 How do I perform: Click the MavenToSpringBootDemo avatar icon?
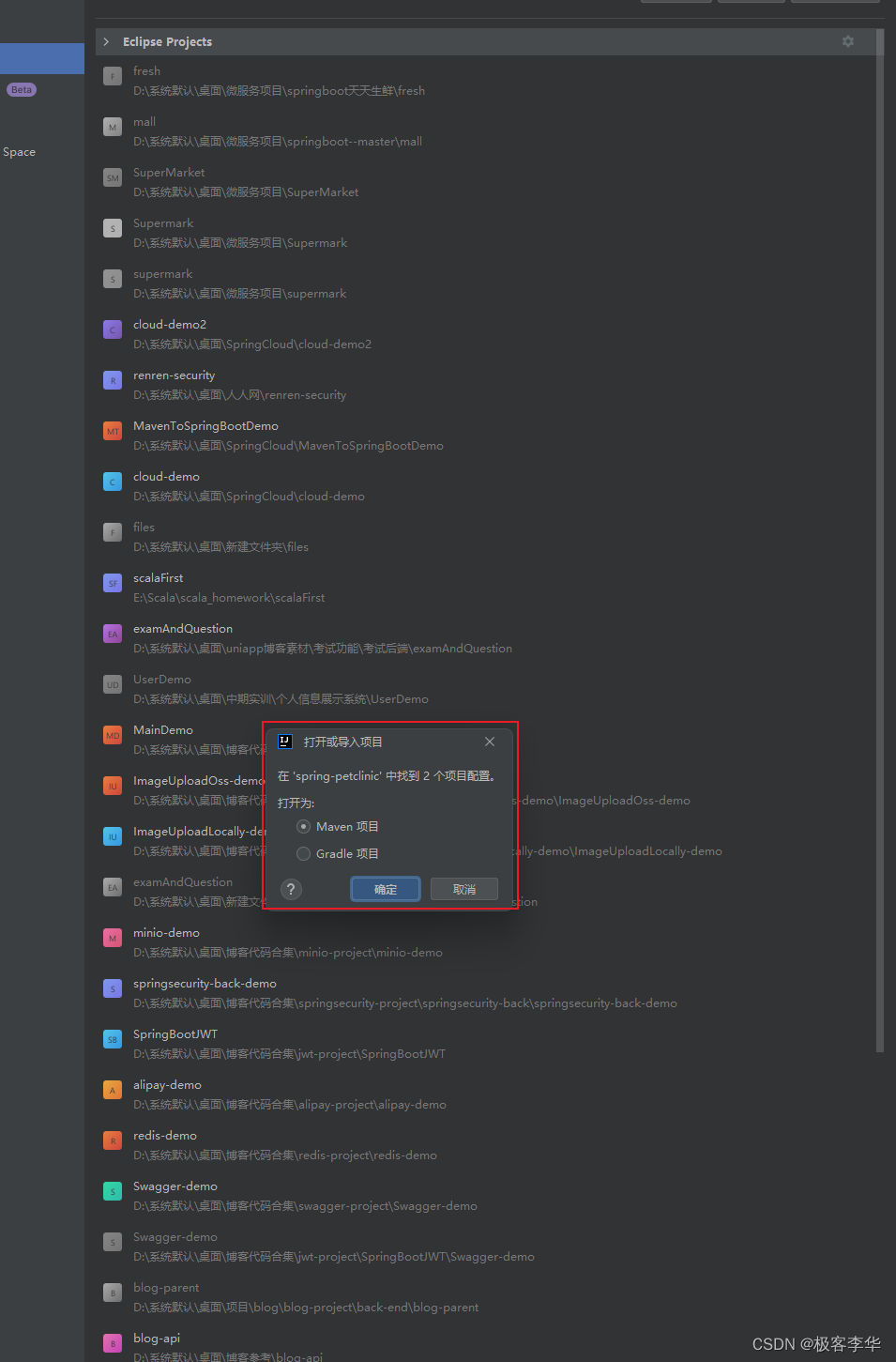tap(112, 431)
